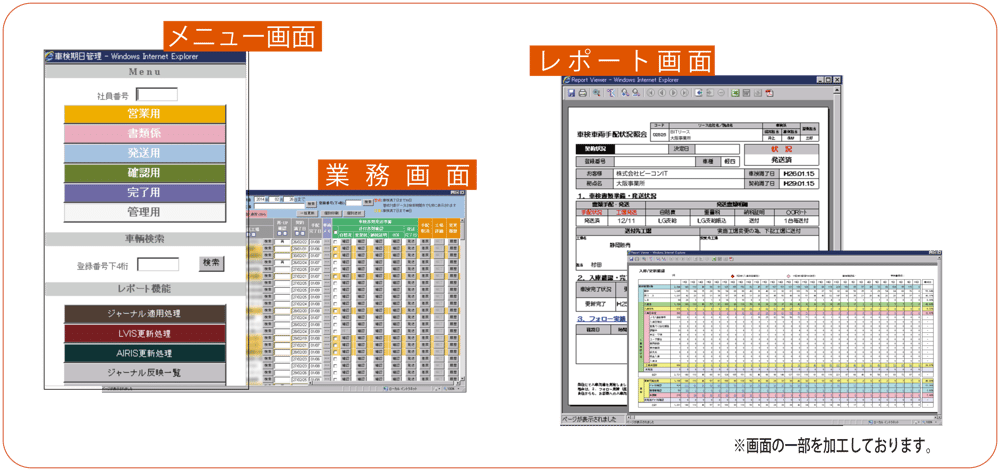Screen dimensions: 1000x471
Task: Click the blue arrow go-to-page icon
Action: 699,93
